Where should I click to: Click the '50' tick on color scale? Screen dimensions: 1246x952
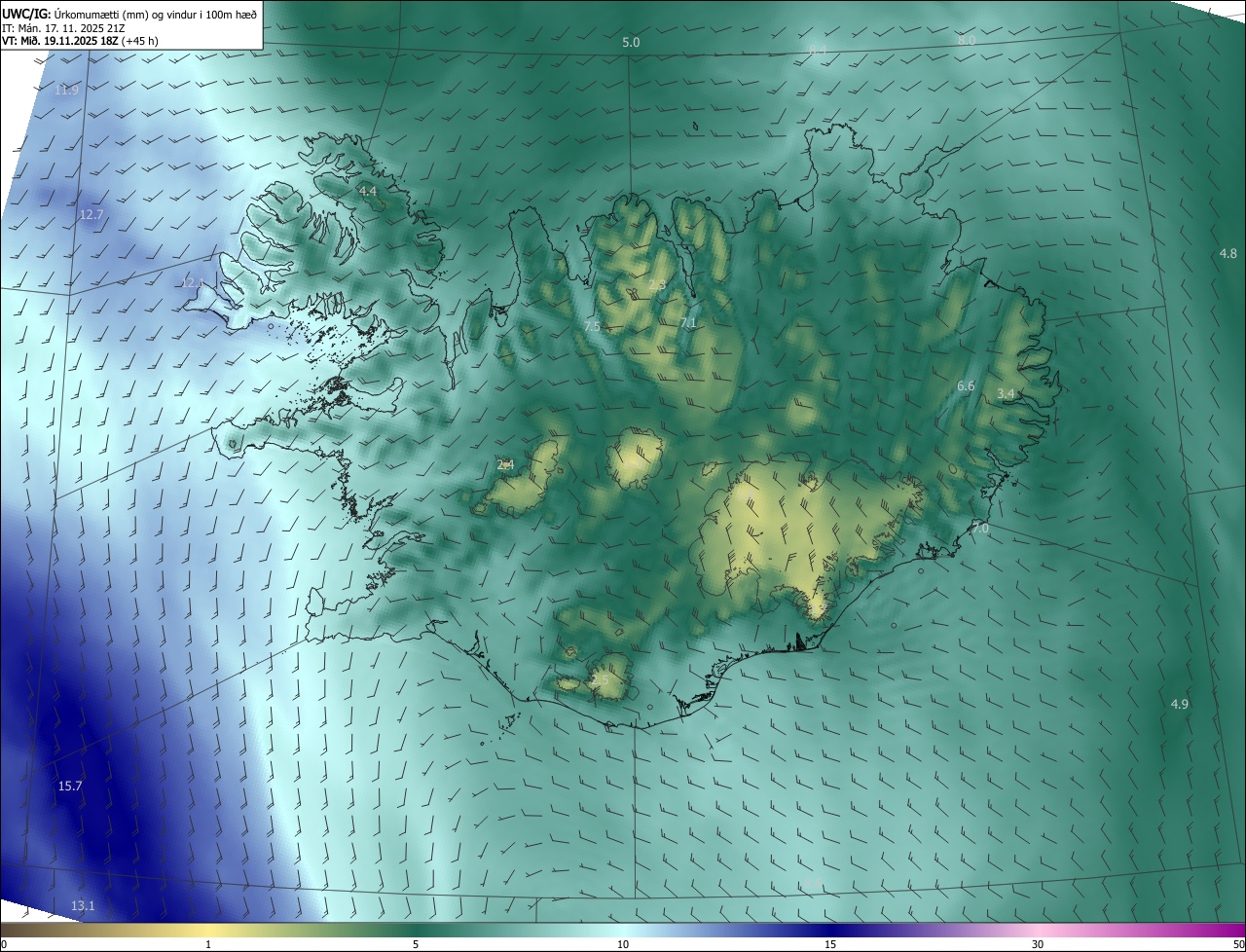coord(1238,944)
